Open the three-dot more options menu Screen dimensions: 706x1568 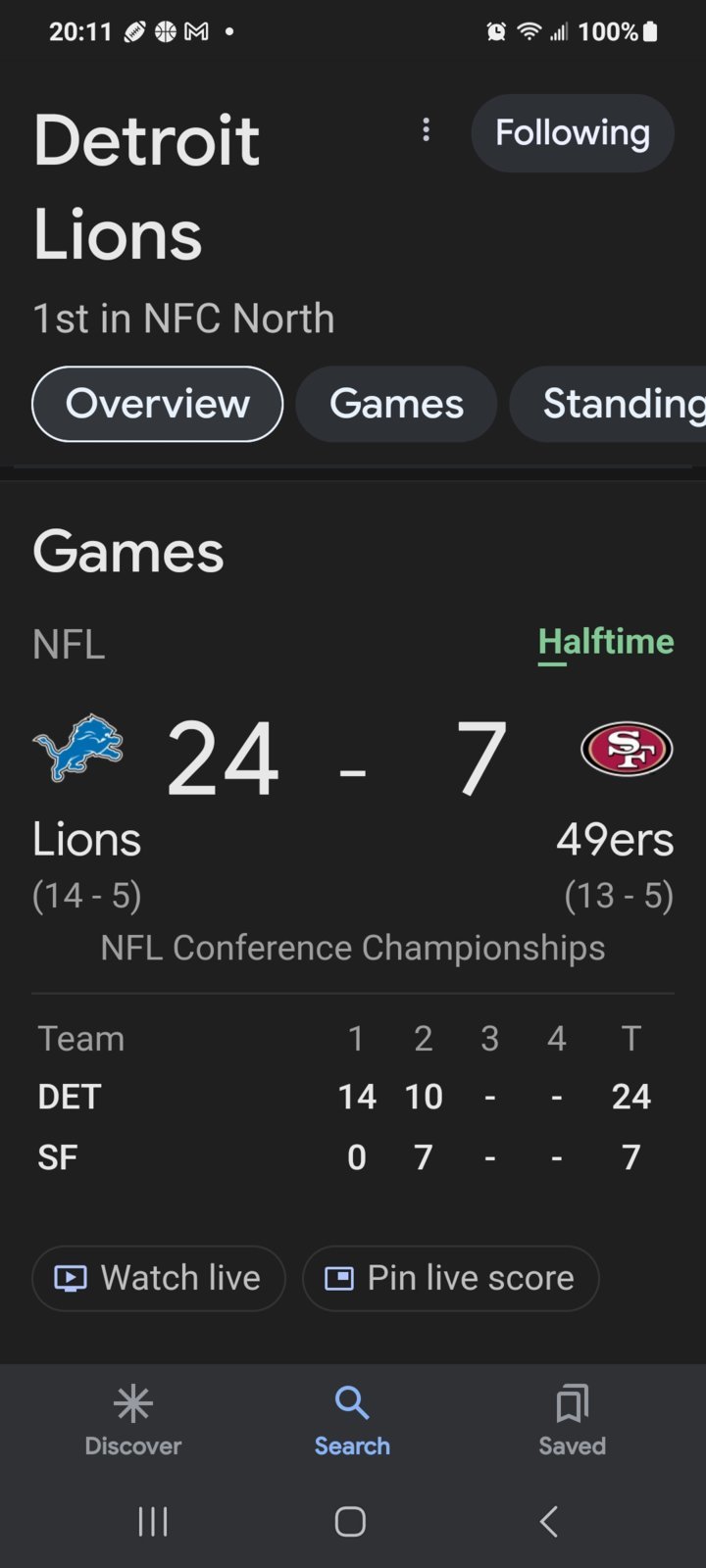click(426, 130)
